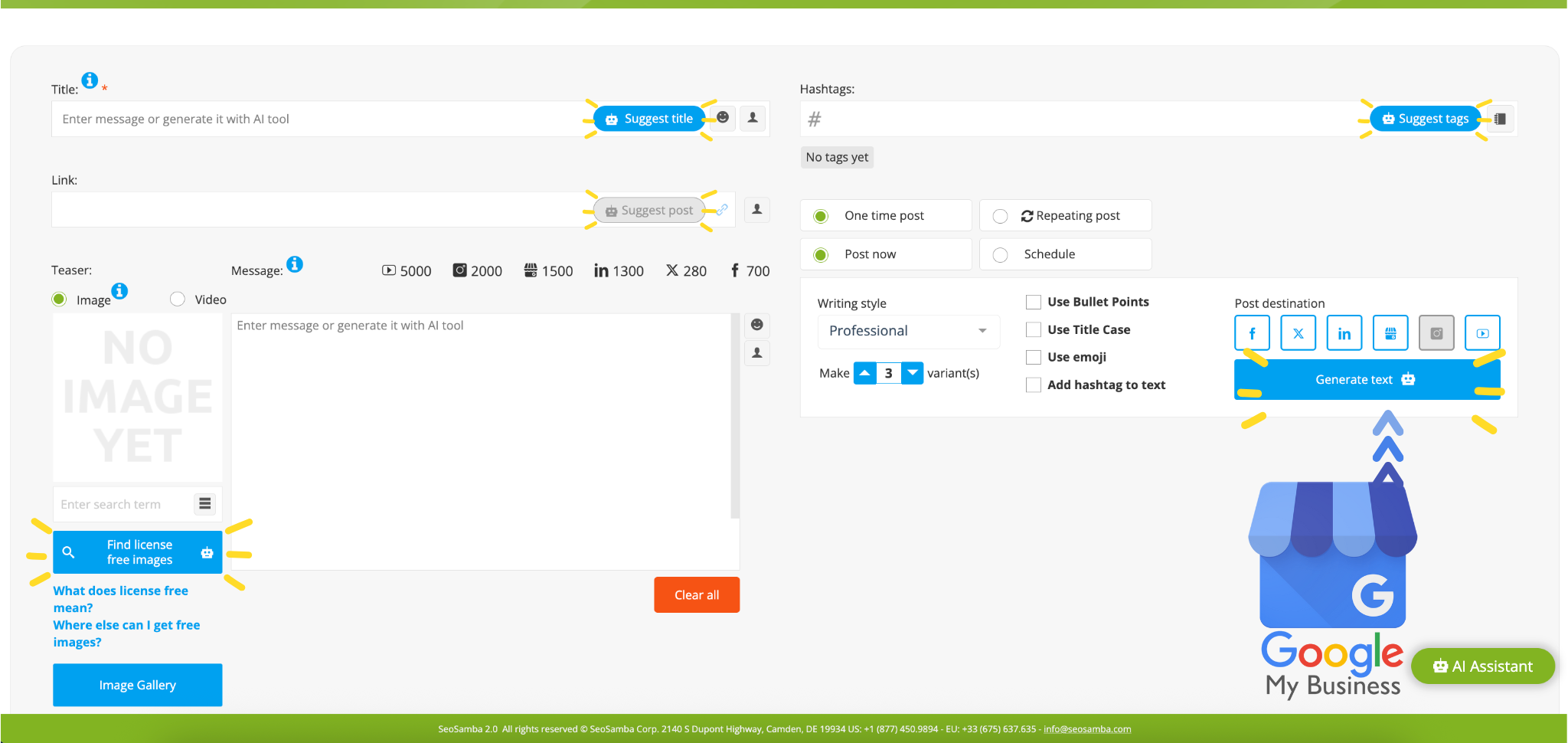The image size is (1568, 743).
Task: Click person icon beside Link field
Action: tap(757, 209)
